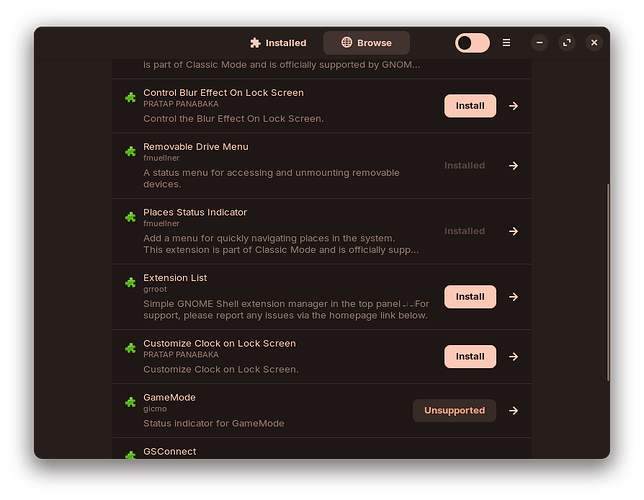
Task: Click the puzzle icon of Customize Clock on Lock Screen
Action: [131, 348]
